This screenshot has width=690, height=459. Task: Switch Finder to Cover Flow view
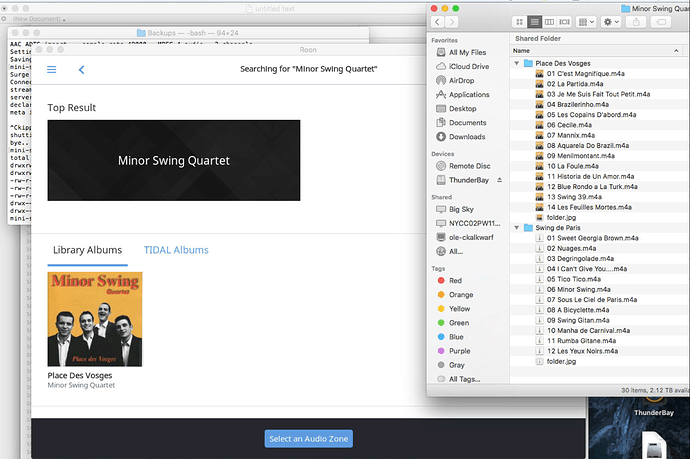tap(564, 22)
